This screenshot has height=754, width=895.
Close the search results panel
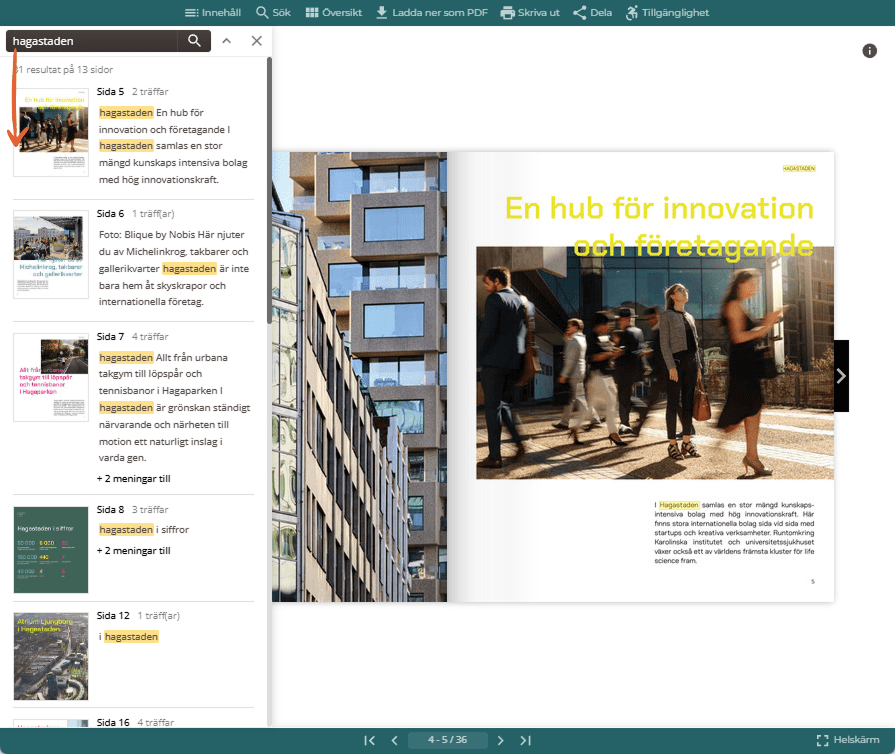click(x=257, y=41)
